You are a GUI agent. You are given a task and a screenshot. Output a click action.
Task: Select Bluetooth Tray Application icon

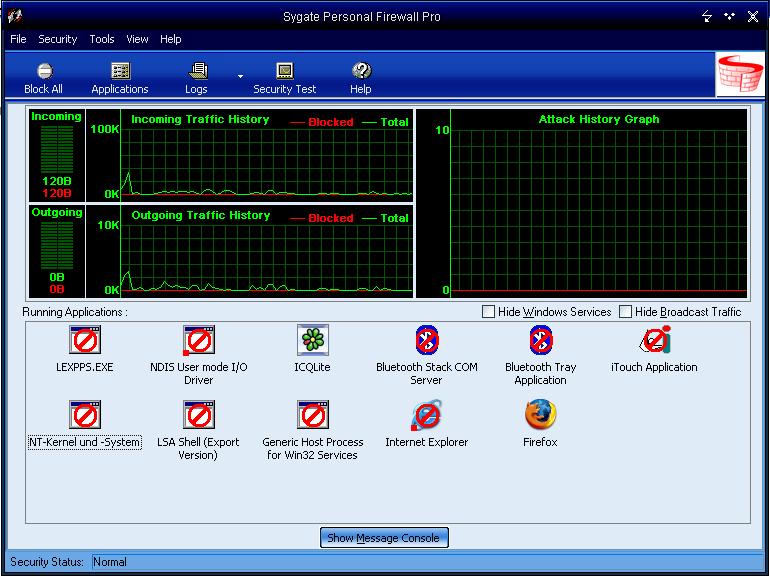tap(541, 339)
